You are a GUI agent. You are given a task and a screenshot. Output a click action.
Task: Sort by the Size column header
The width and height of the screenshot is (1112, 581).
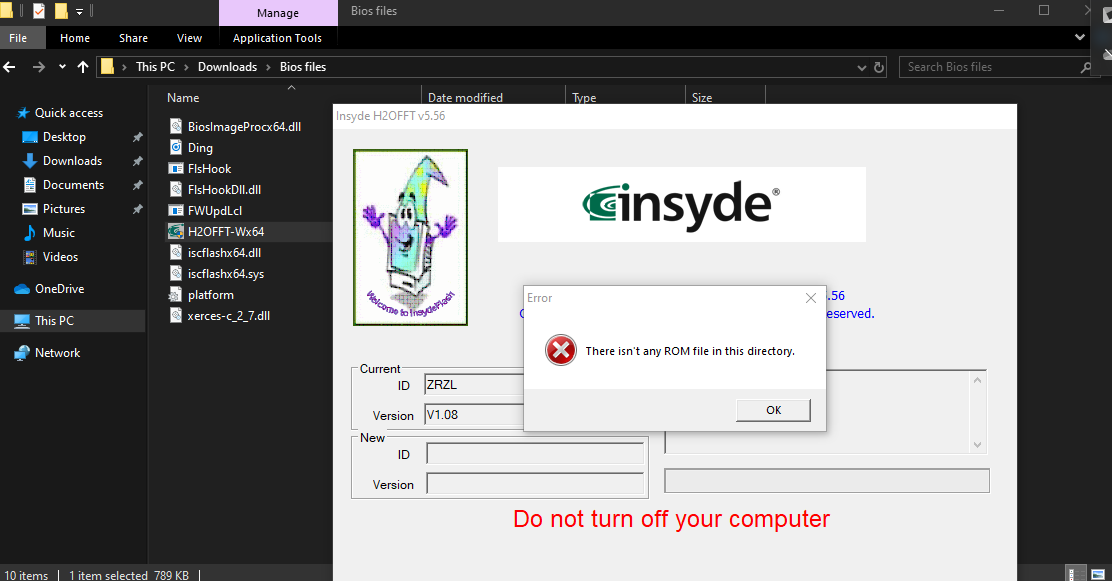702,98
